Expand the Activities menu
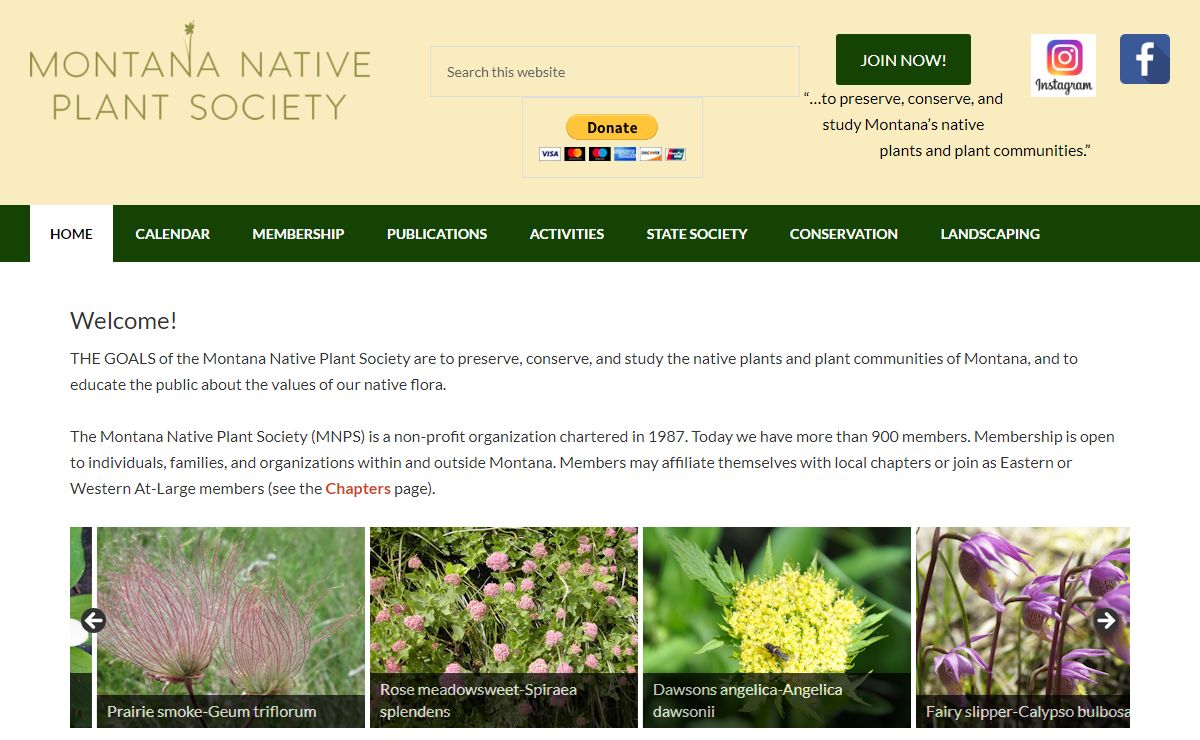 click(566, 234)
